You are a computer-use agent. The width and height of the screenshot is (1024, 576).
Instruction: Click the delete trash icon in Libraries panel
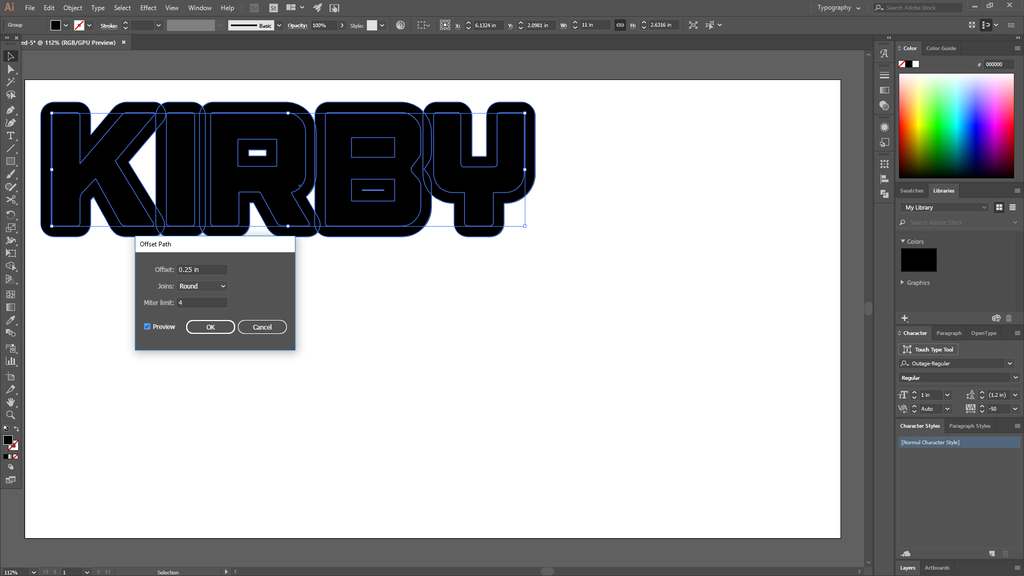(x=1009, y=318)
